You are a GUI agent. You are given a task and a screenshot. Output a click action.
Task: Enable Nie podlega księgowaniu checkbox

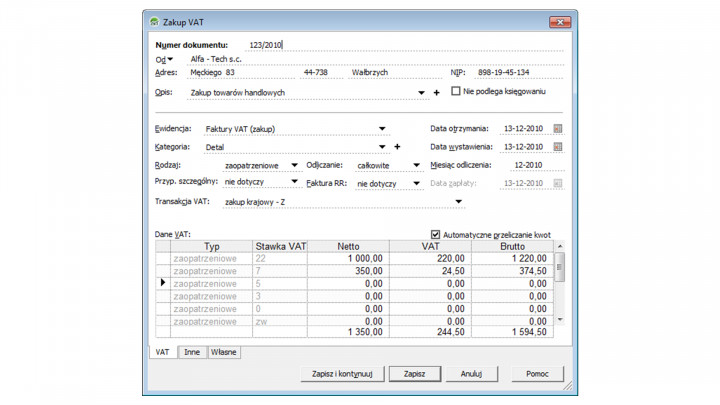(x=456, y=92)
